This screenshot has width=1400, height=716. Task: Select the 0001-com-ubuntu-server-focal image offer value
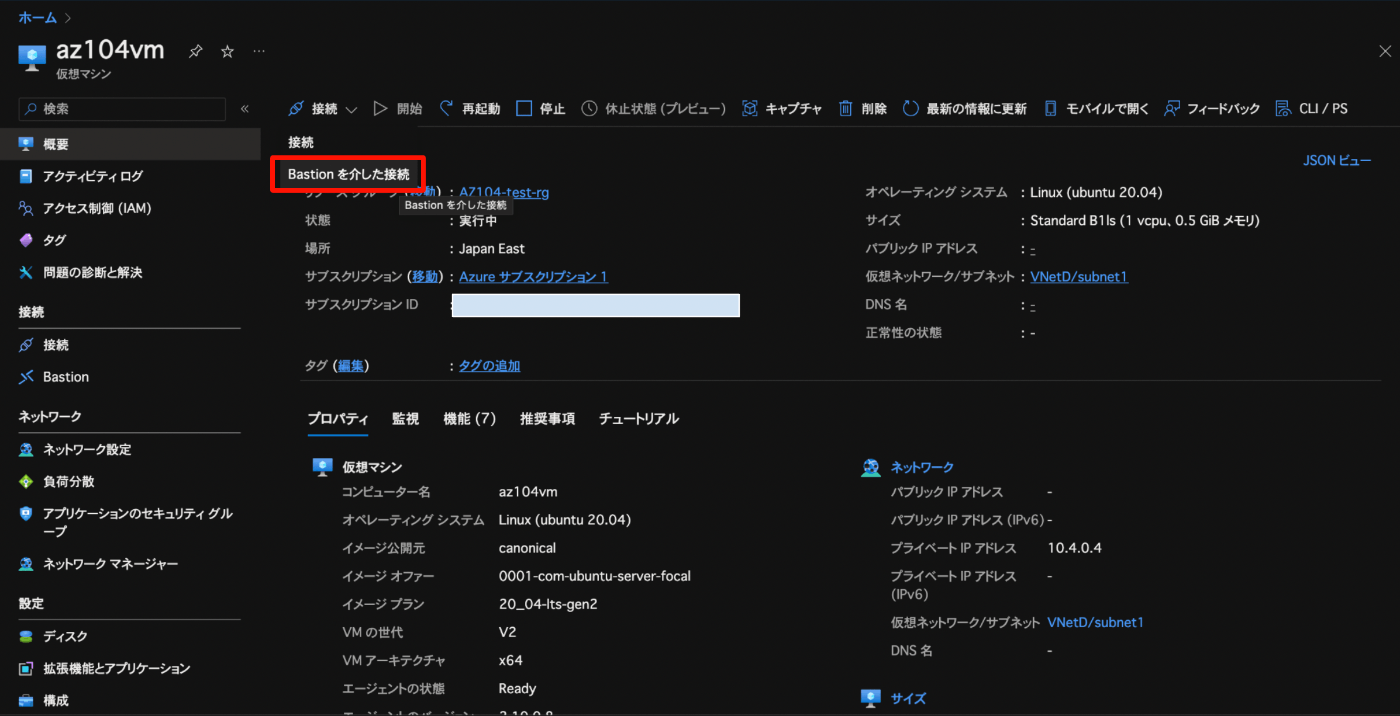595,576
